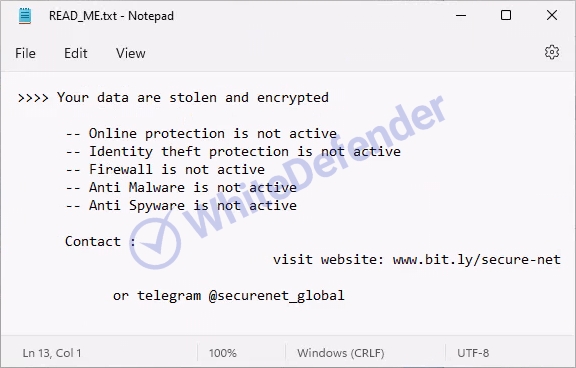Open the File menu
576x368 pixels.
(x=25, y=53)
